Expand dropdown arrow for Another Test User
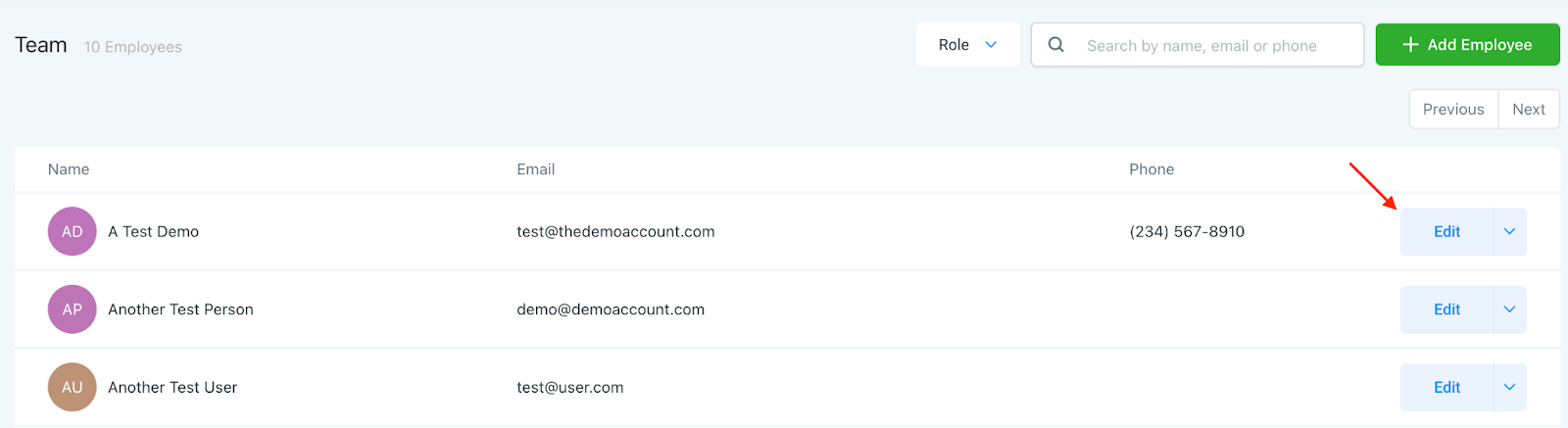The width and height of the screenshot is (1568, 428). point(1509,387)
